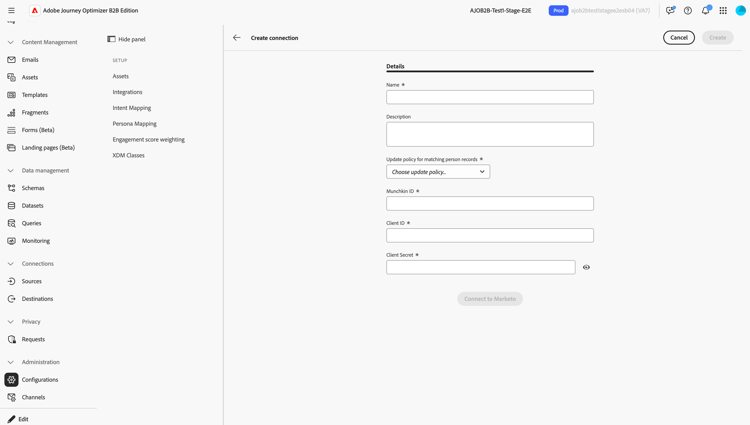Screen dimensions: 750x425
Task: Click the user profile avatar
Action: coord(741,10)
